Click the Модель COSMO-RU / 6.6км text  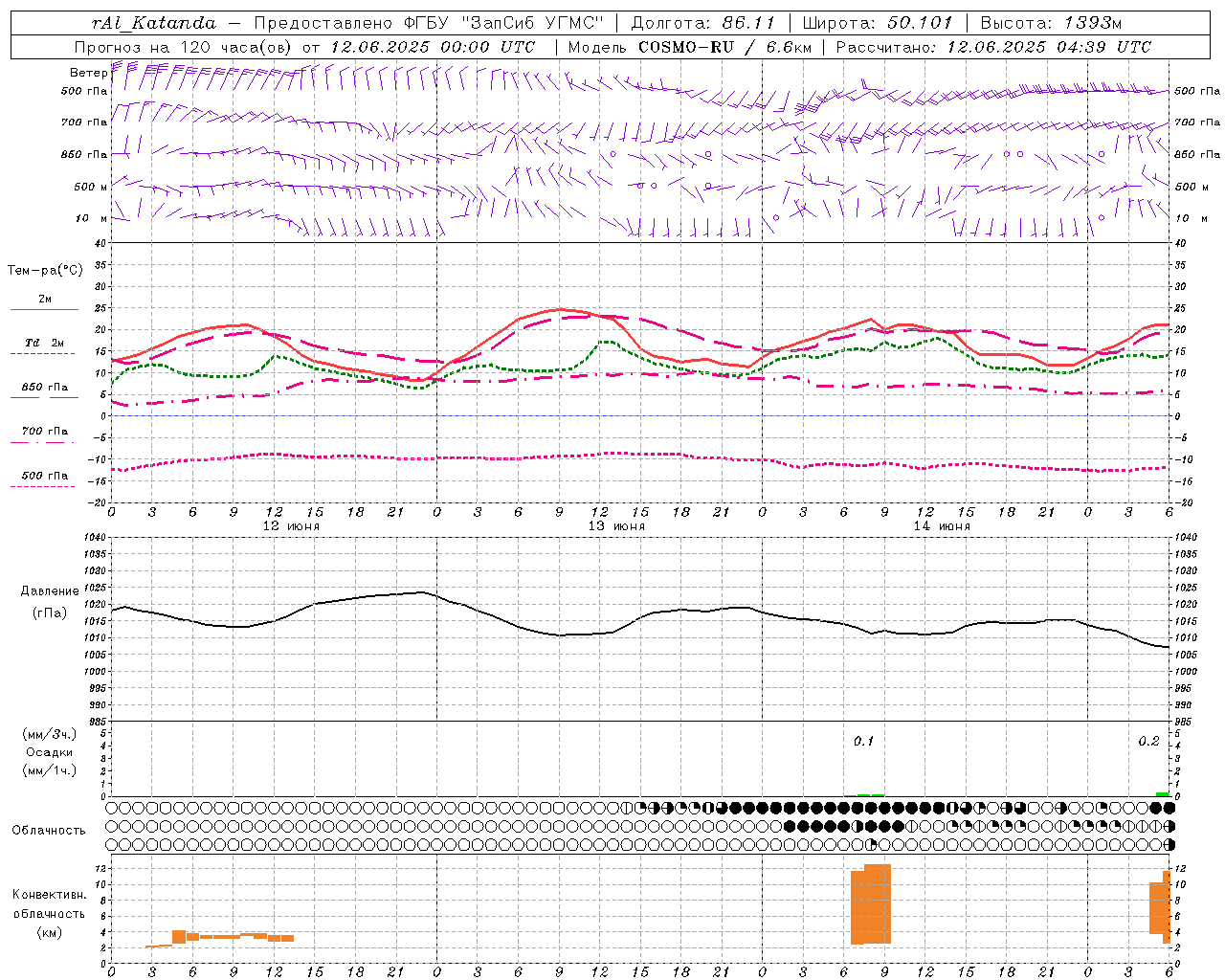[x=690, y=47]
